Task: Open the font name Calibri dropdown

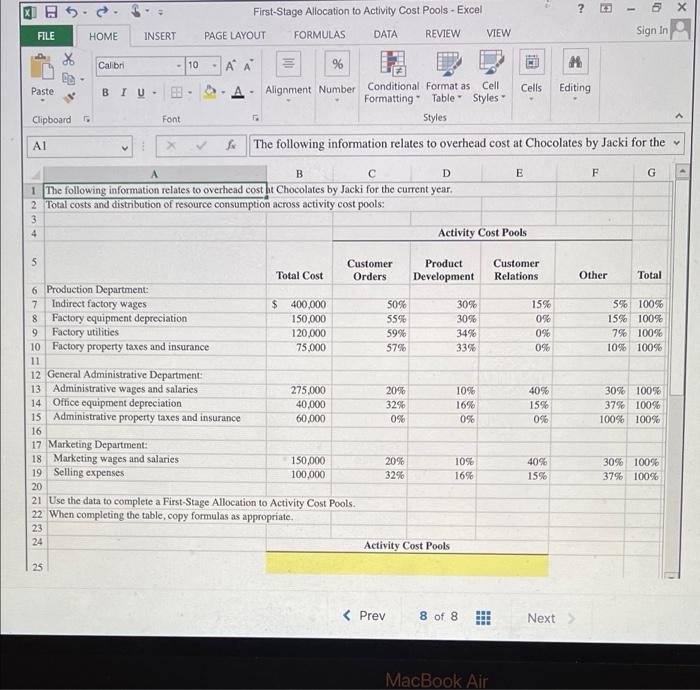Action: pyautogui.click(x=179, y=66)
